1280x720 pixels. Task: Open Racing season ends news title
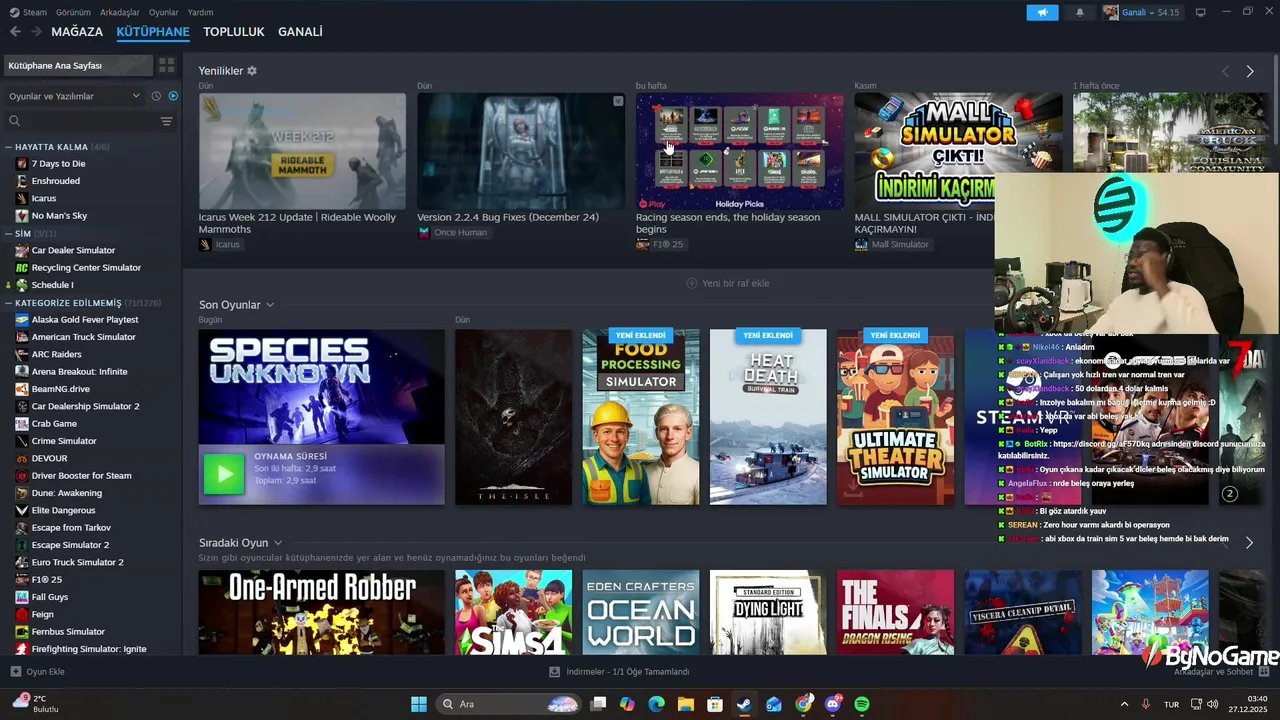[728, 223]
